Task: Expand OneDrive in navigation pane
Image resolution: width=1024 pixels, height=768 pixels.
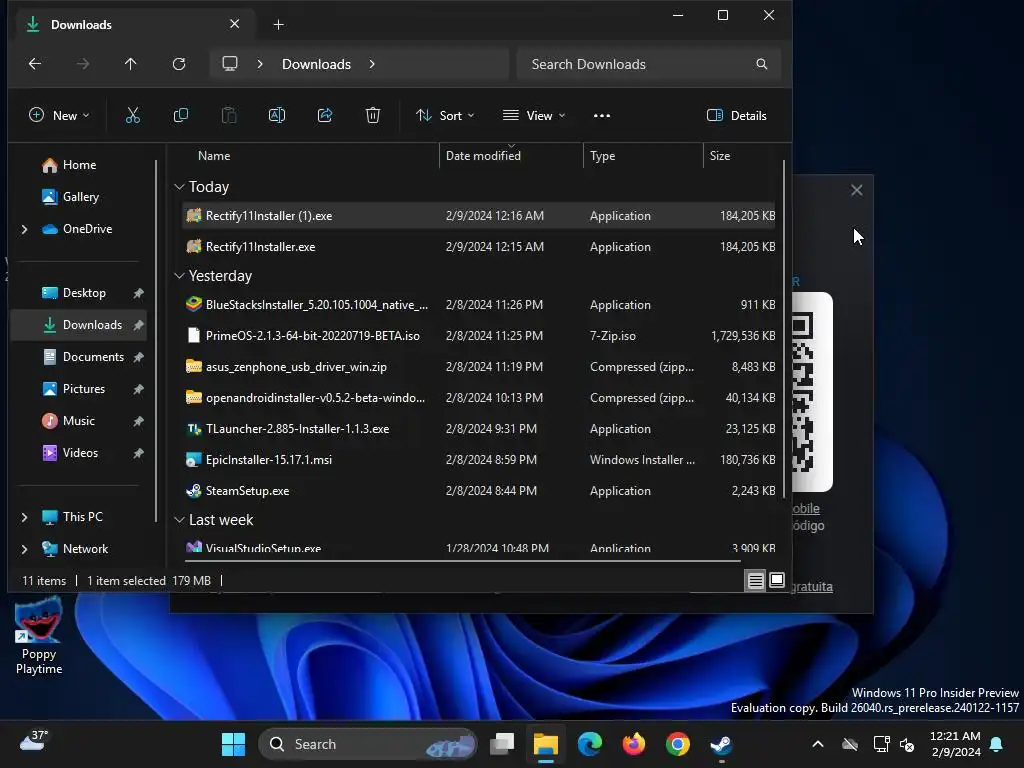Action: [x=25, y=229]
